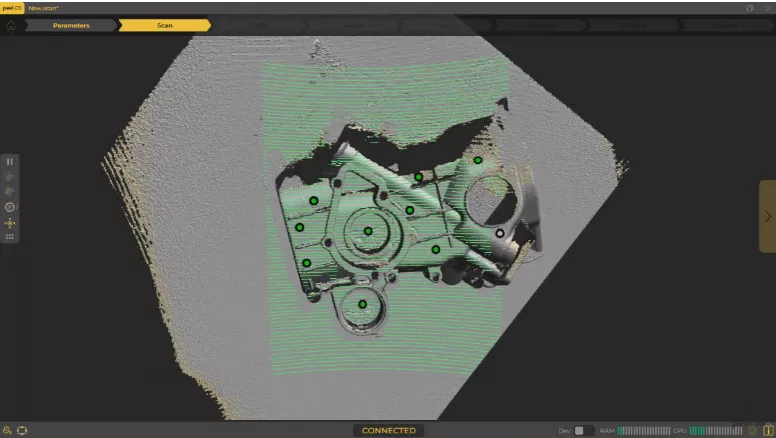Click the home icon in the top bar
Screen dimensions: 776x438
point(11,25)
